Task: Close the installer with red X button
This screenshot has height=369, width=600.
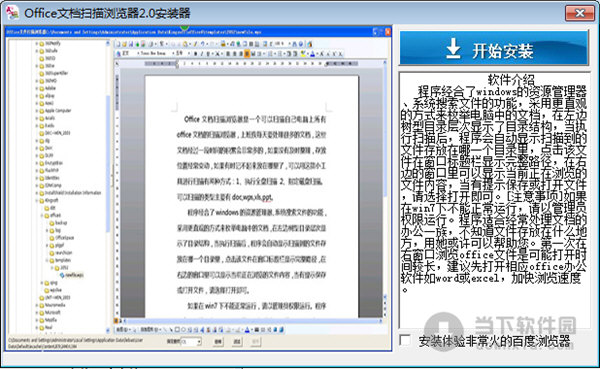Action: tap(579, 13)
